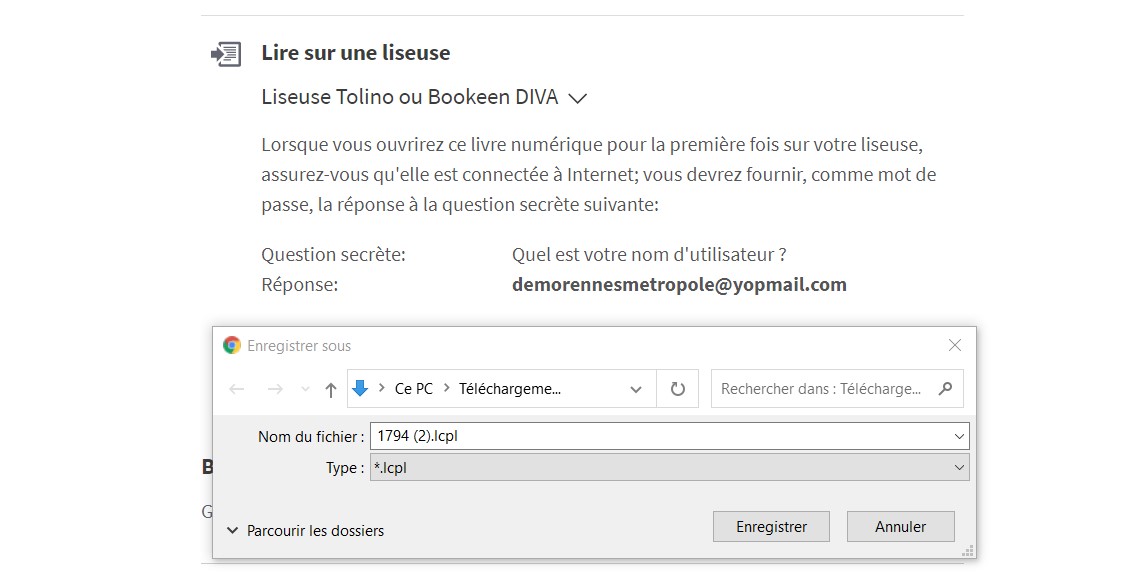Viewport: 1125px width, 582px height.
Task: Click the send-to-e-reader icon beside the heading
Action: [226, 54]
